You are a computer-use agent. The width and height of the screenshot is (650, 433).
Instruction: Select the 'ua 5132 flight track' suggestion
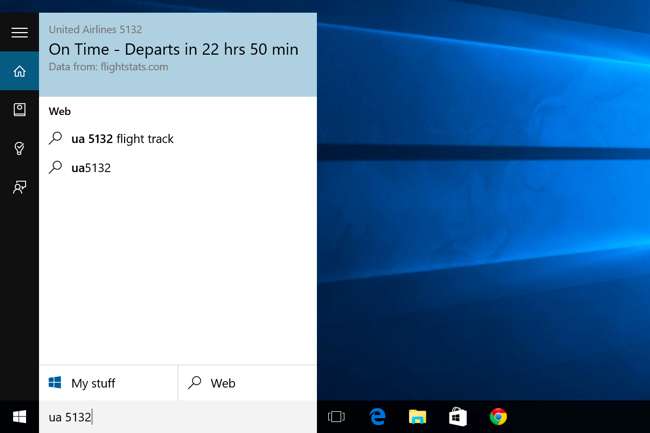[178, 139]
